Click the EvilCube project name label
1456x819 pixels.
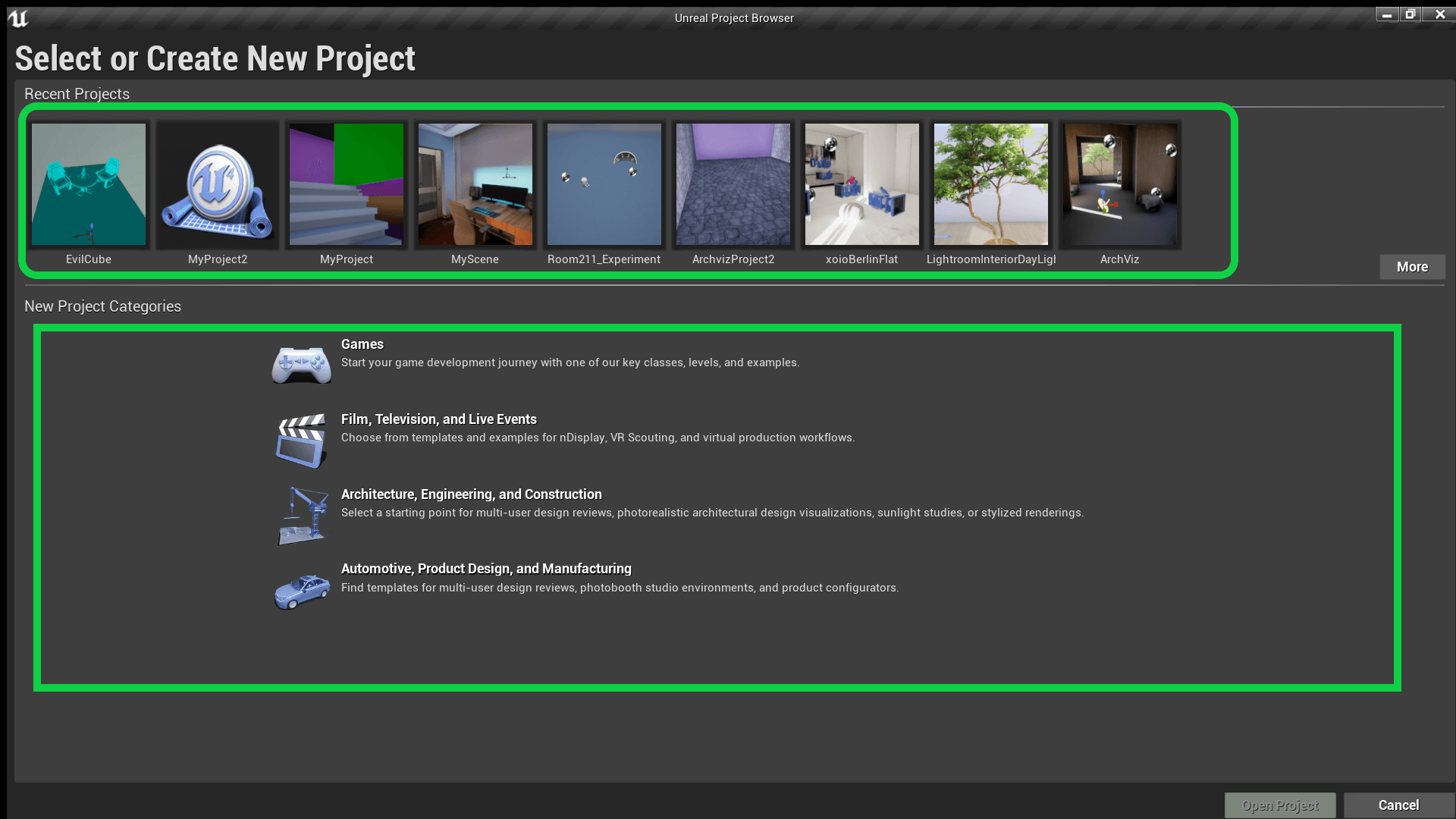(89, 259)
